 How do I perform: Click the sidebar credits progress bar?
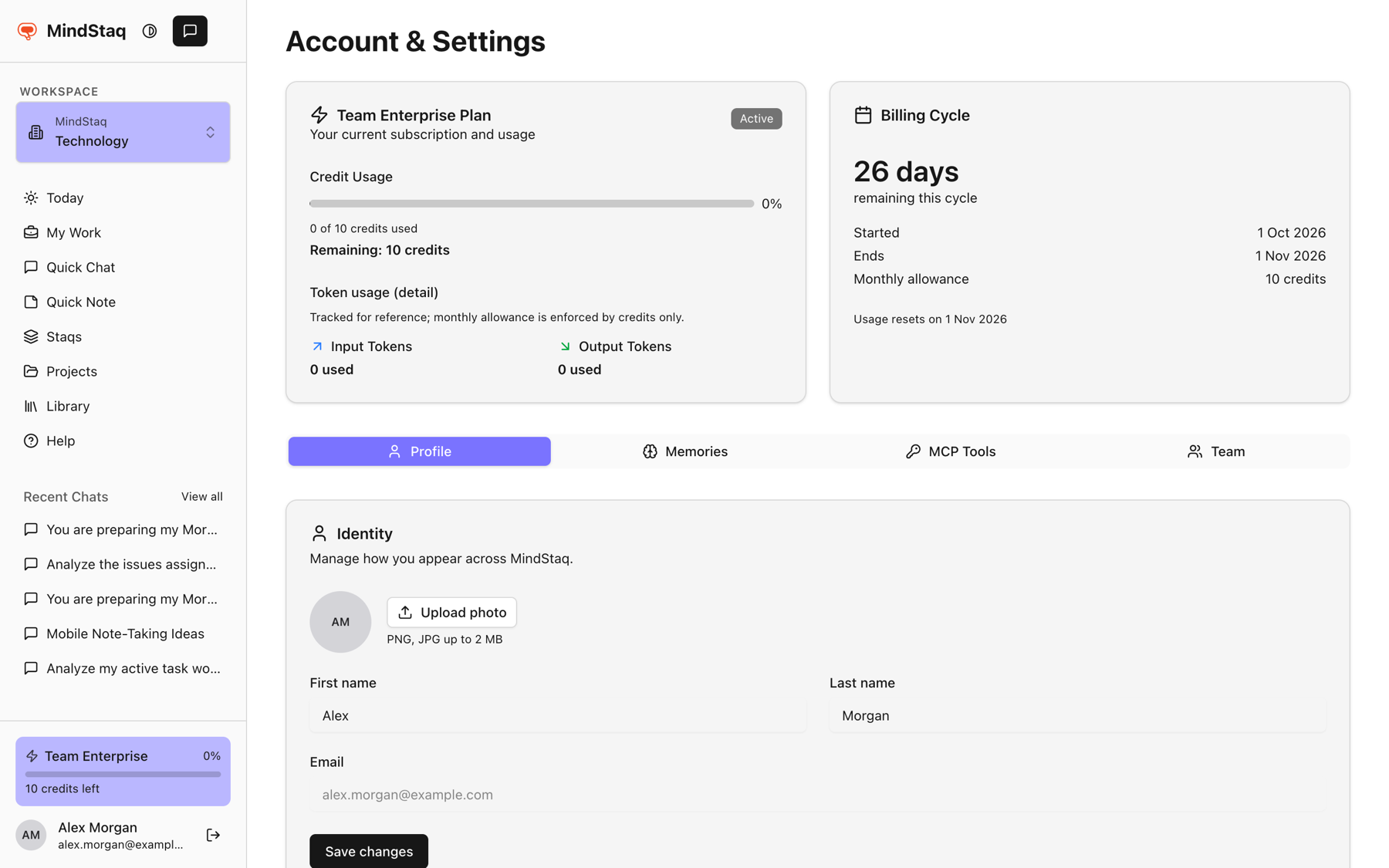tap(123, 774)
